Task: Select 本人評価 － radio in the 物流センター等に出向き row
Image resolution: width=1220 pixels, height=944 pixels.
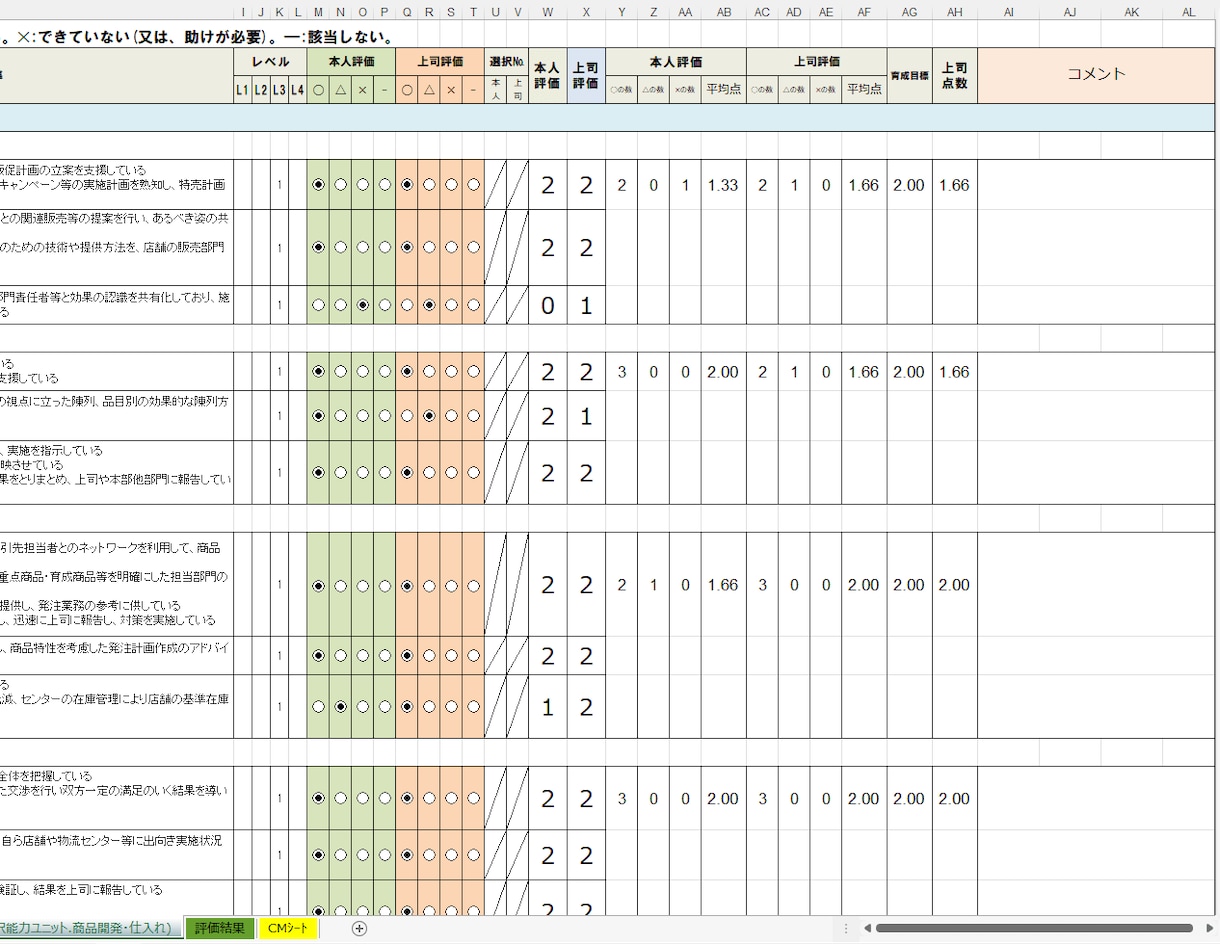Action: click(385, 855)
